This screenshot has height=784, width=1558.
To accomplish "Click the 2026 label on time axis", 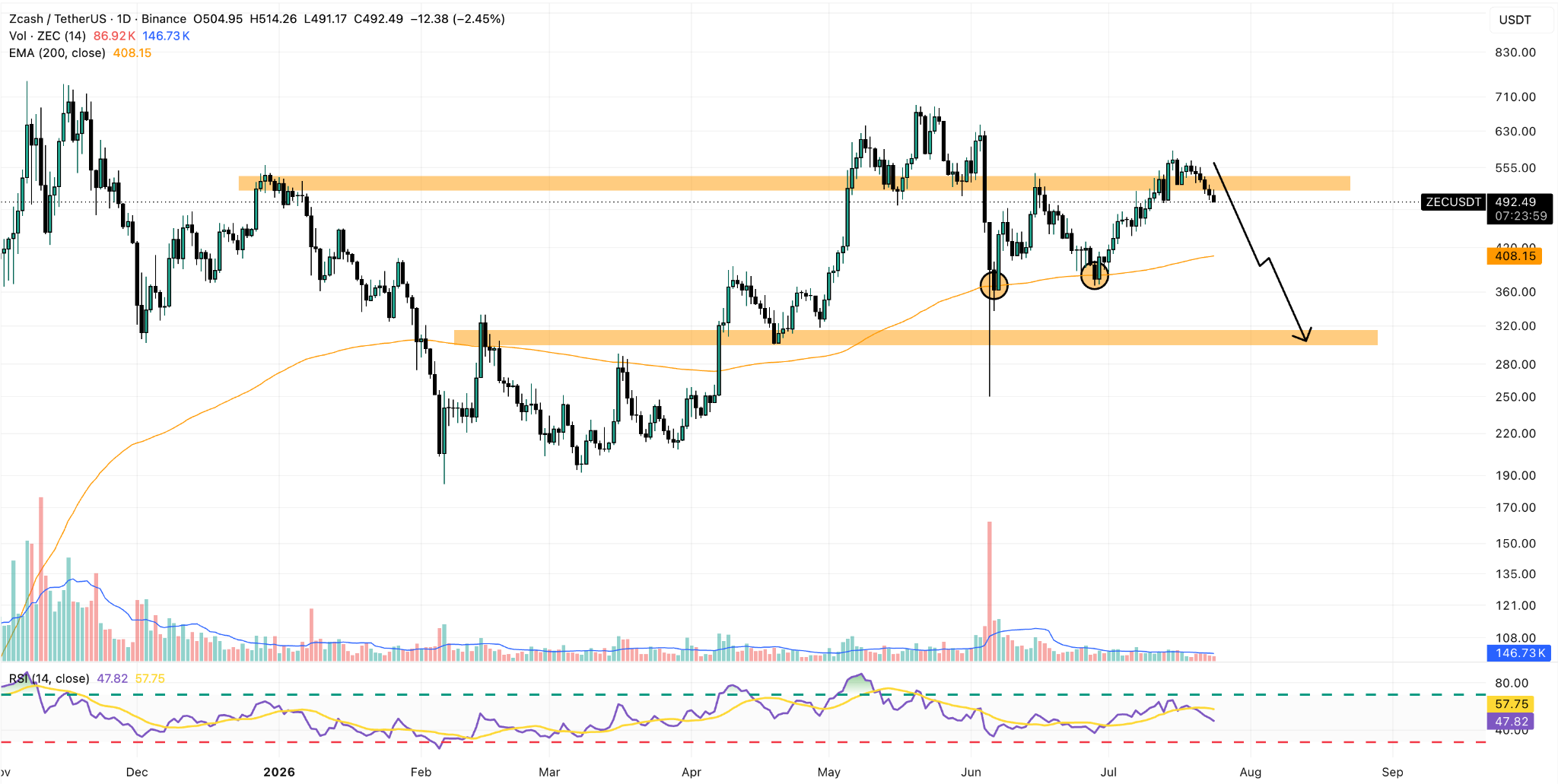I will [279, 772].
